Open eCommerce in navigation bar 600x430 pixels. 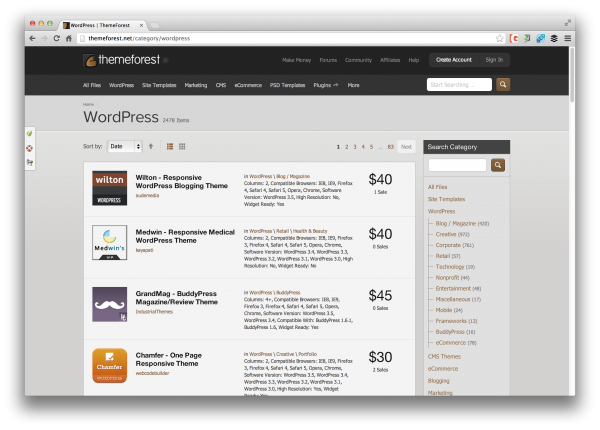tap(248, 85)
